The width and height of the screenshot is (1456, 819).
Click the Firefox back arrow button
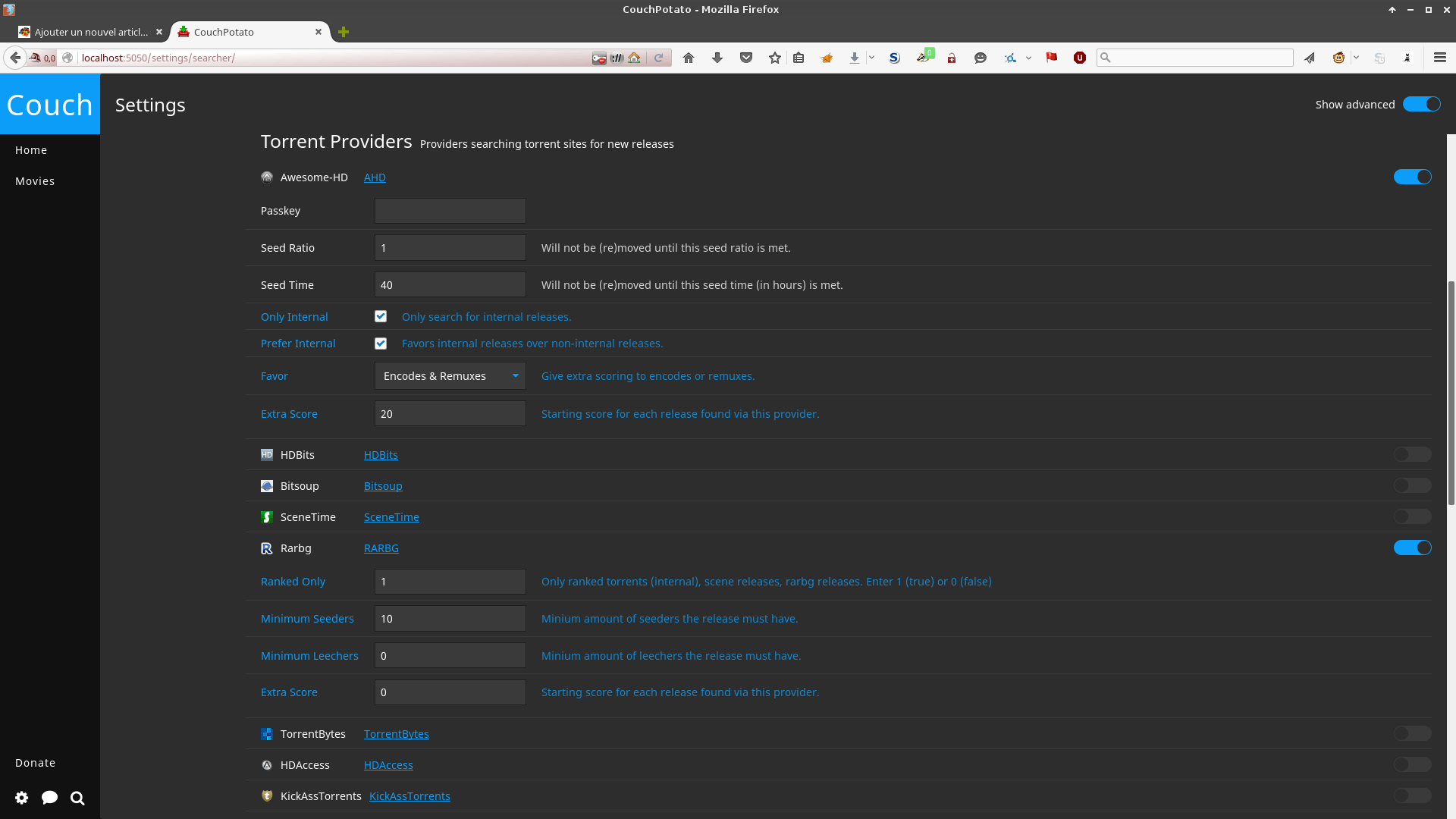(15, 58)
